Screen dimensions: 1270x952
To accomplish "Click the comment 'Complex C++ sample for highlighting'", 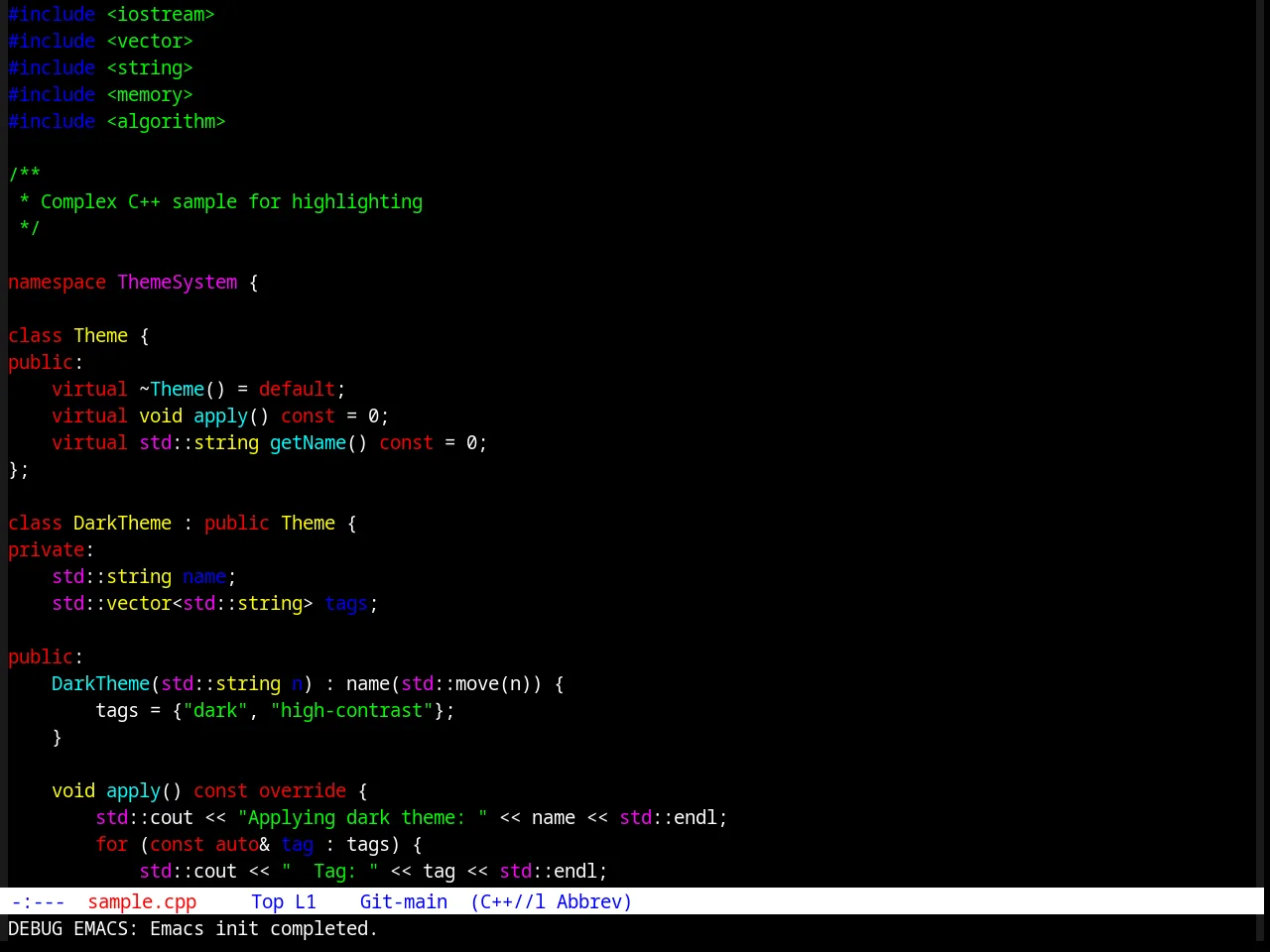I will pyautogui.click(x=231, y=201).
